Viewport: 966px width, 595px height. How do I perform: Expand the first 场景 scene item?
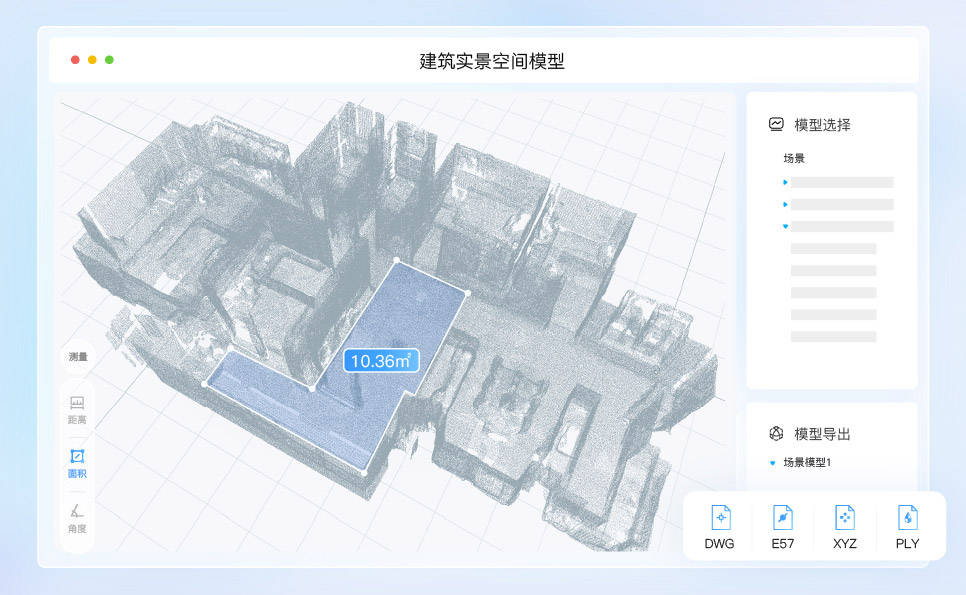[785, 182]
